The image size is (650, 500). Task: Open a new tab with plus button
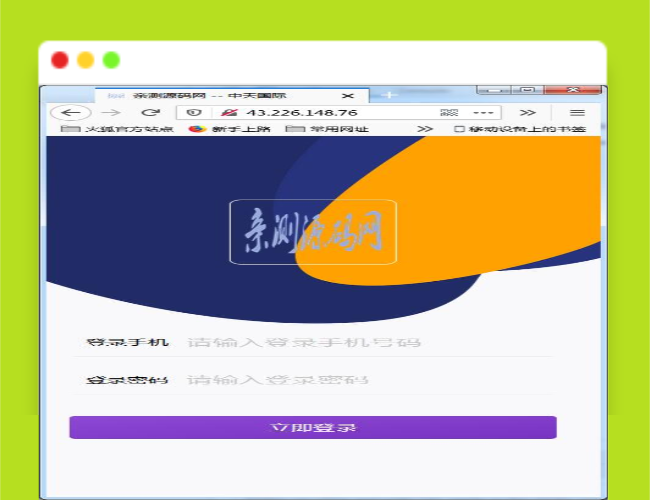[x=389, y=95]
